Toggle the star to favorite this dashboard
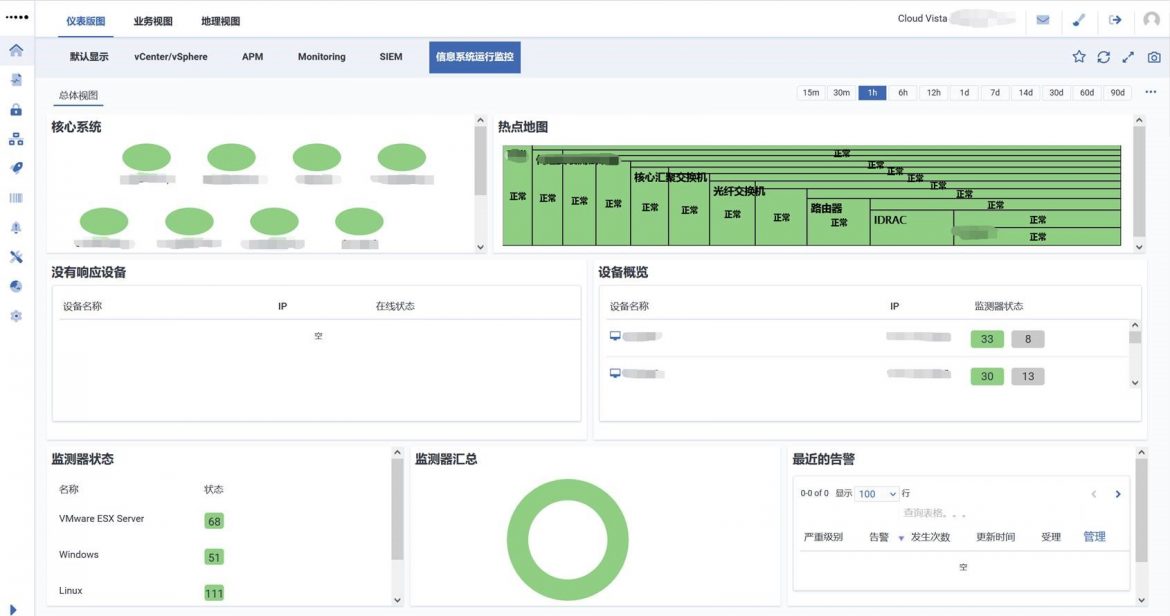 (x=1079, y=57)
